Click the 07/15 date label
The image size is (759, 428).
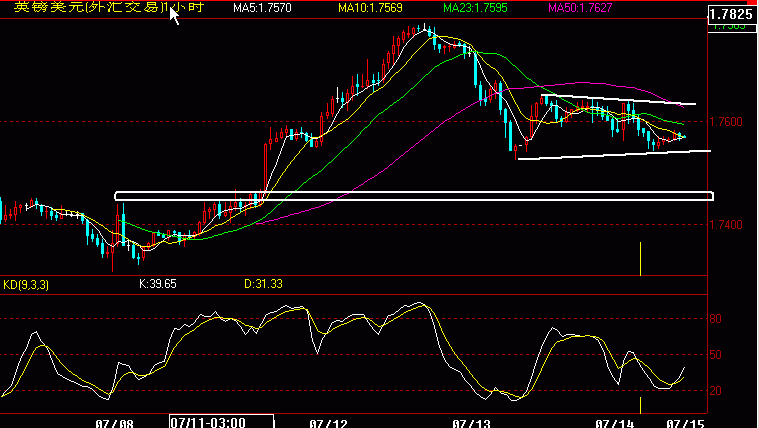pos(685,424)
